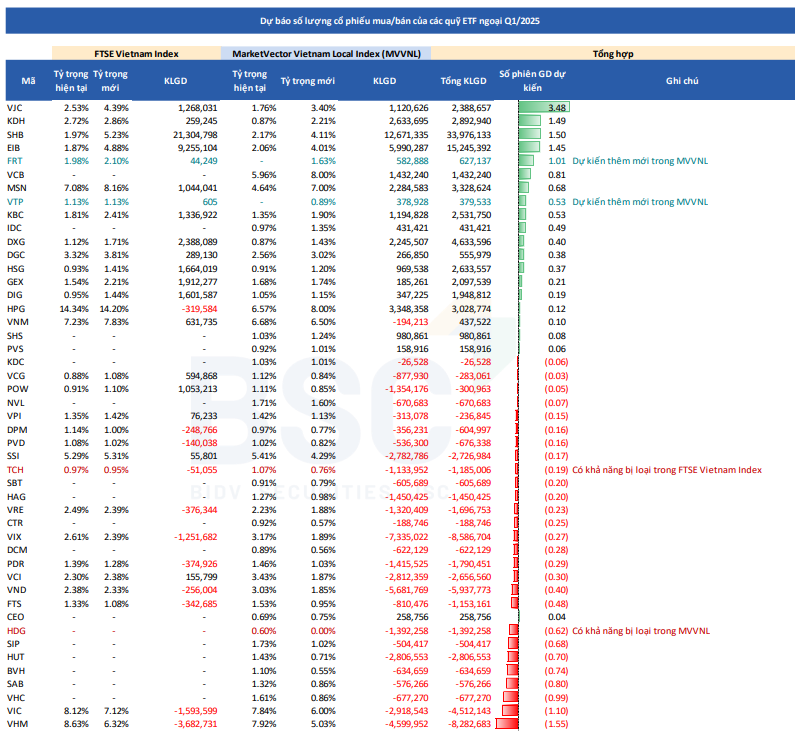Click ticker cell 'SHS'
Image resolution: width=797 pixels, height=733 pixels.
[15, 336]
